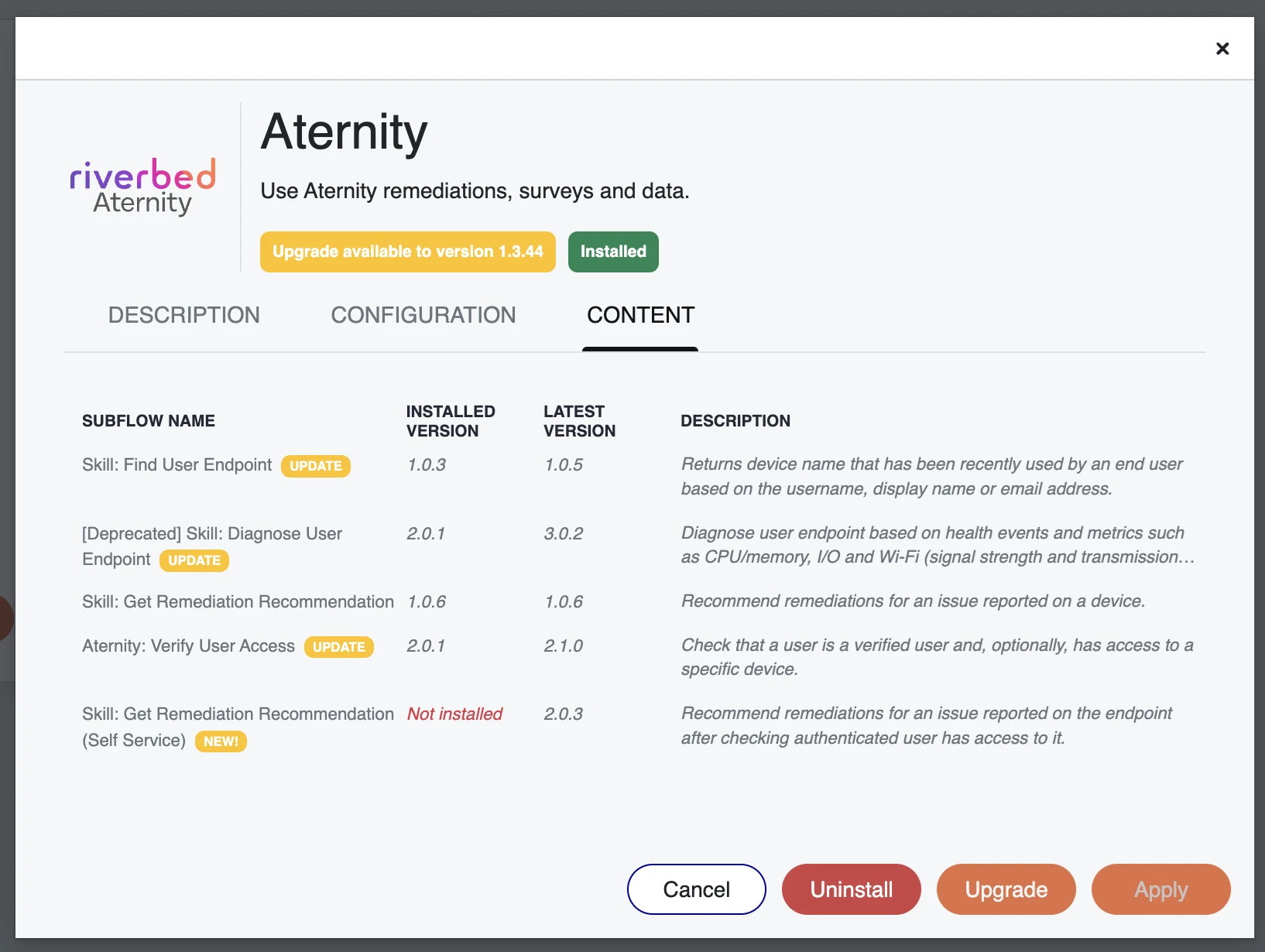This screenshot has width=1265, height=952.
Task: Click the SUBFLOW NAME column header
Action: [x=149, y=421]
